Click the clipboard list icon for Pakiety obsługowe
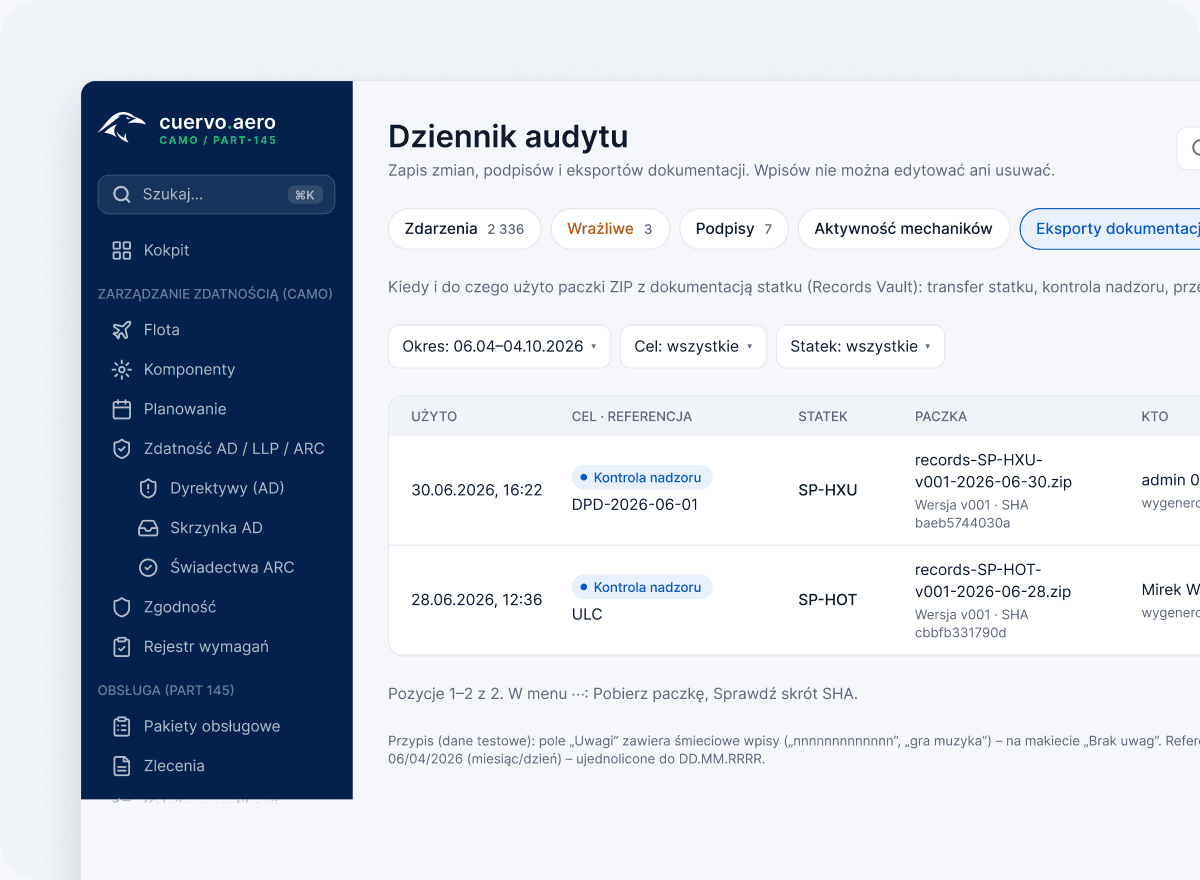 tap(122, 726)
